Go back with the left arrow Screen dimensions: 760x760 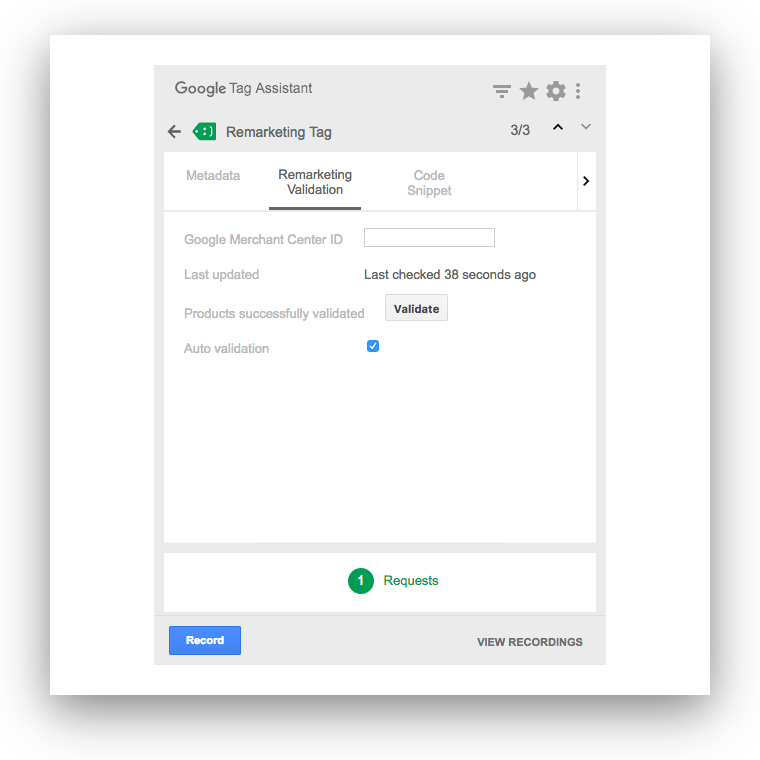point(174,131)
